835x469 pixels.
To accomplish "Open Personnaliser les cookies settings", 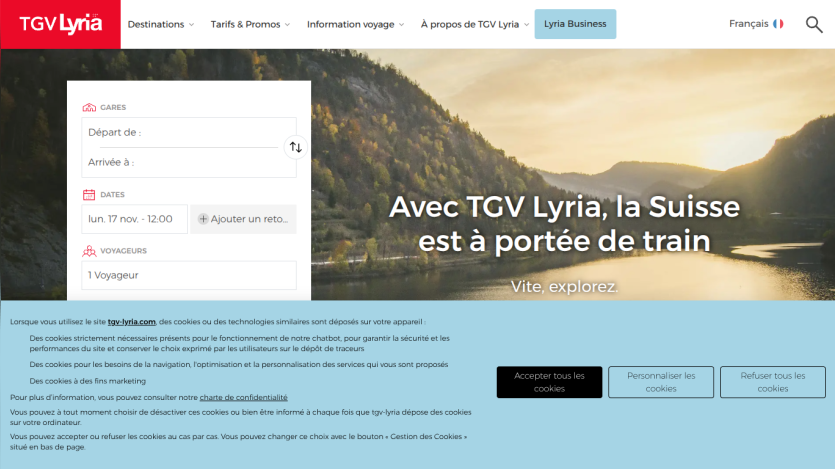I will (661, 382).
